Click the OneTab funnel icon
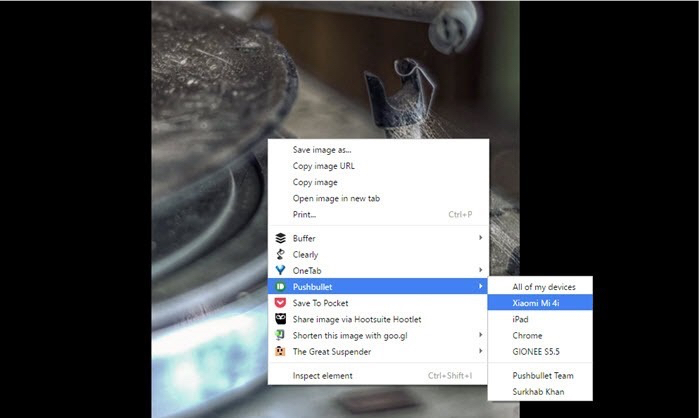Screen dimensions: 699x418 click(280, 270)
